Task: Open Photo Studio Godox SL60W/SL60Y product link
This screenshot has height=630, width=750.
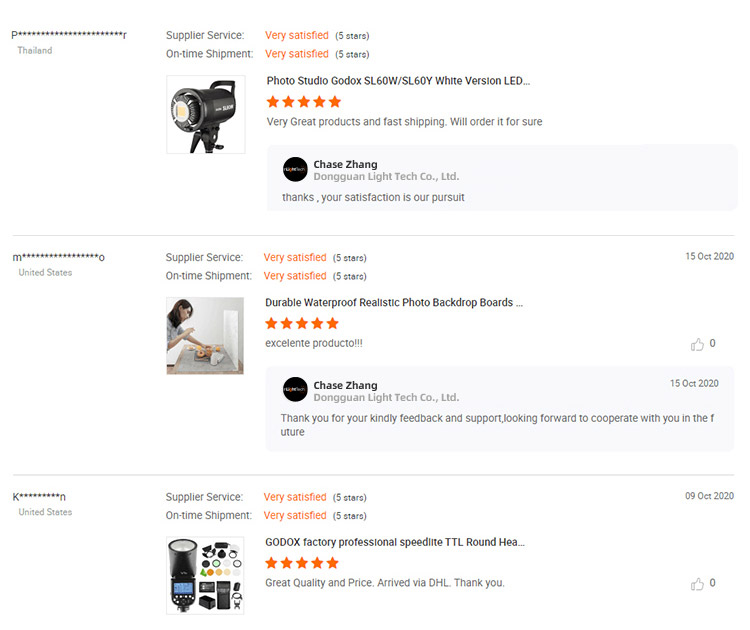Action: (398, 81)
